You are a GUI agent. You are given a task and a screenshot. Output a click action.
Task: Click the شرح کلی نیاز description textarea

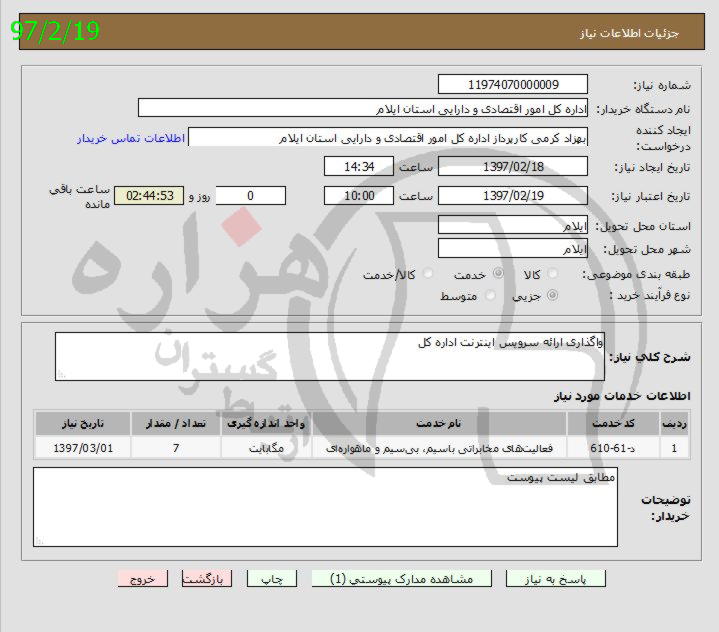click(x=330, y=357)
